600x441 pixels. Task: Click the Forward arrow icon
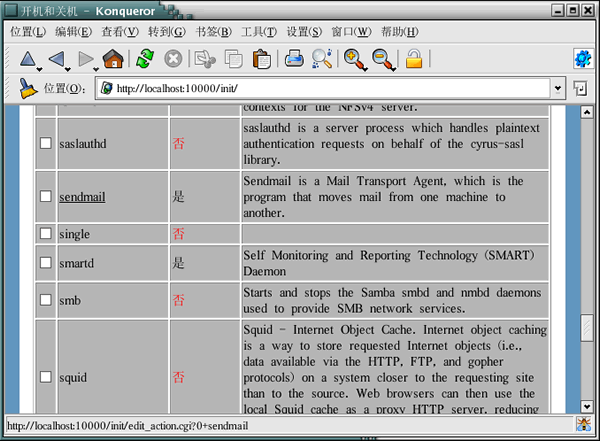85,59
